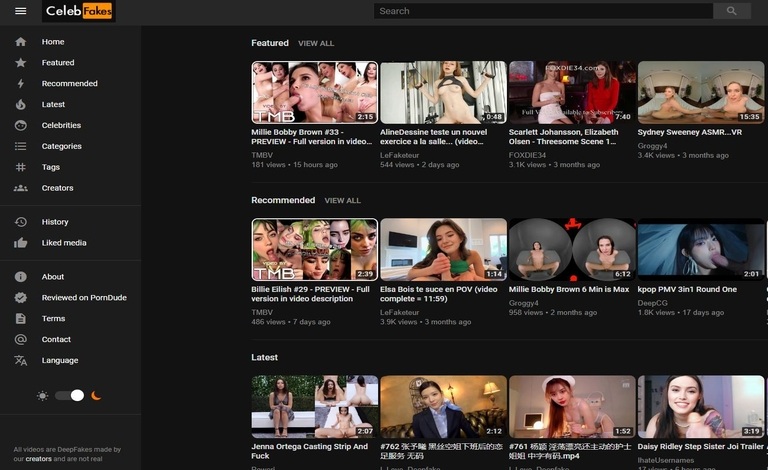The height and width of the screenshot is (470, 768).
Task: Click the History clock icon
Action: [20, 222]
